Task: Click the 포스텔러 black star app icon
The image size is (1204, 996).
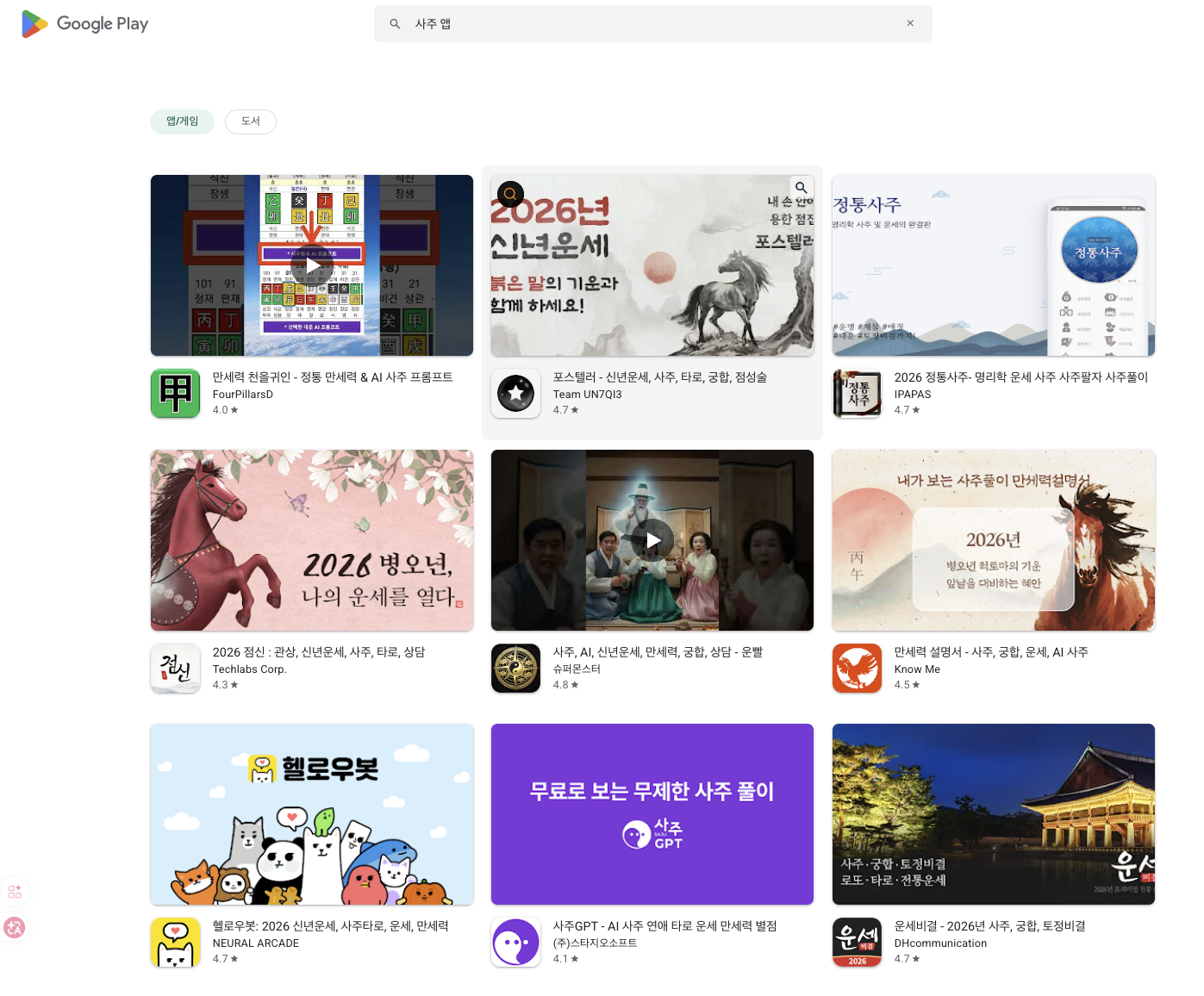Action: coord(515,394)
